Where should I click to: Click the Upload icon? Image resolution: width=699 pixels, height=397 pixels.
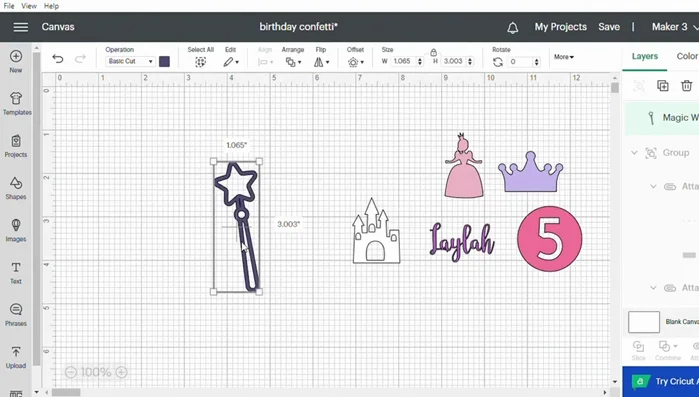pyautogui.click(x=16, y=352)
